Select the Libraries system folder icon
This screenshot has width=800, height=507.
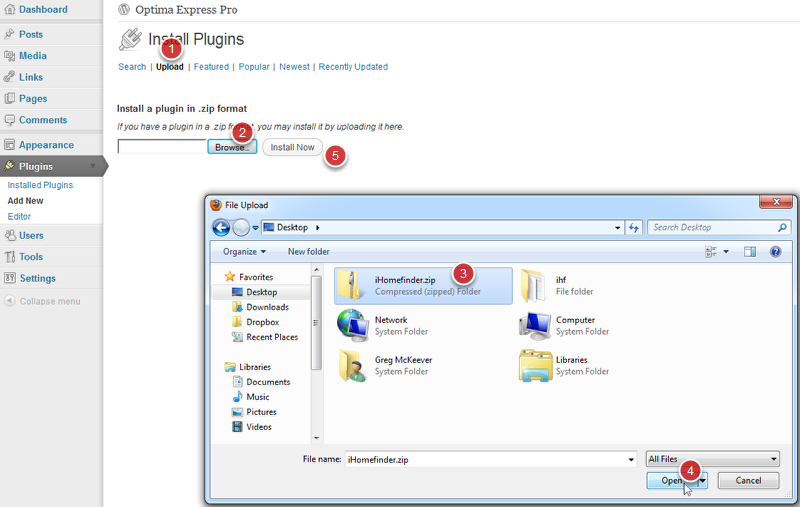(535, 366)
